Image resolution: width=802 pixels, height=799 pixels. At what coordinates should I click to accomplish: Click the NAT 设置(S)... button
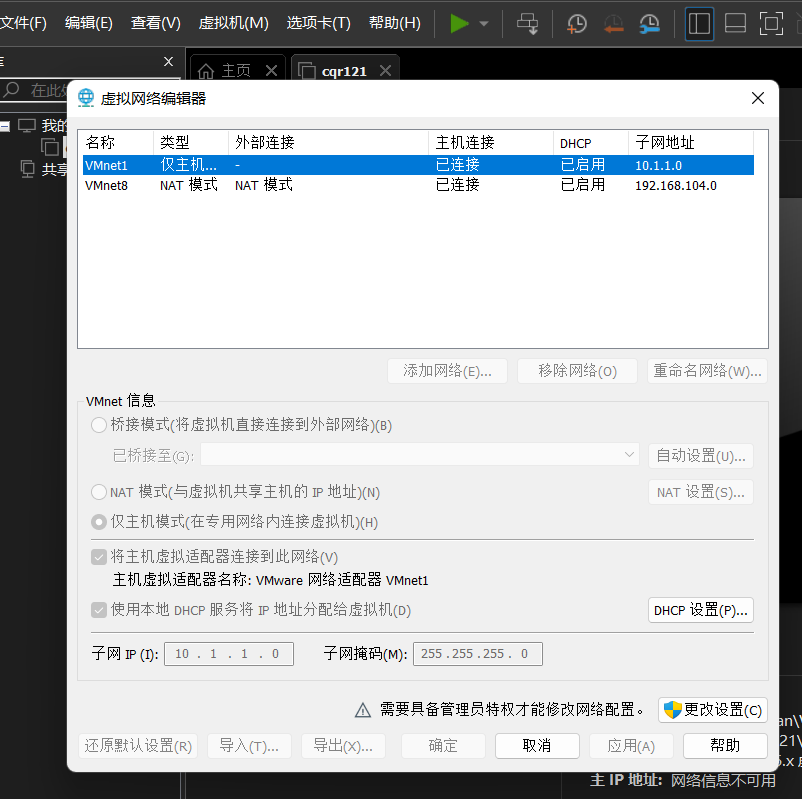click(x=701, y=492)
